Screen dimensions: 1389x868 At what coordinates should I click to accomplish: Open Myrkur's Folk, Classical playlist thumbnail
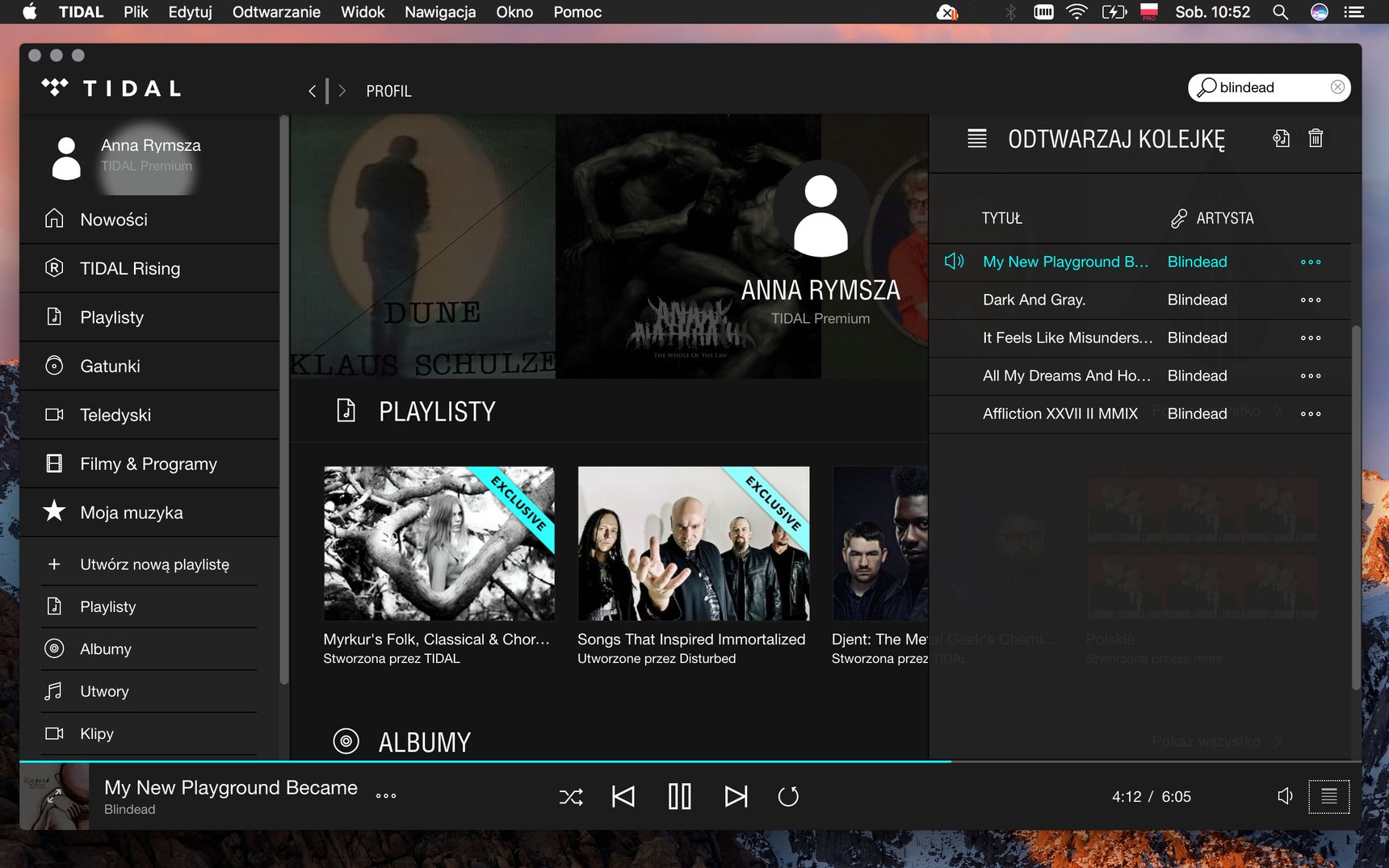click(439, 543)
